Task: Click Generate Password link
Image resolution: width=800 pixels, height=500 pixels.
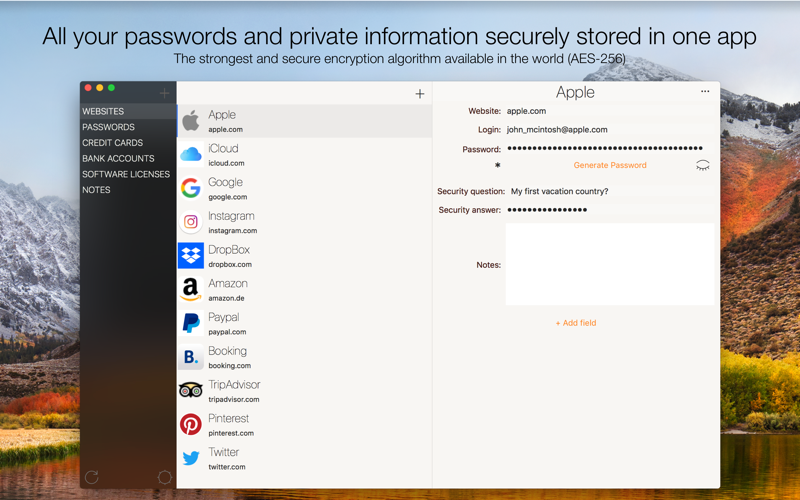Action: [x=610, y=165]
